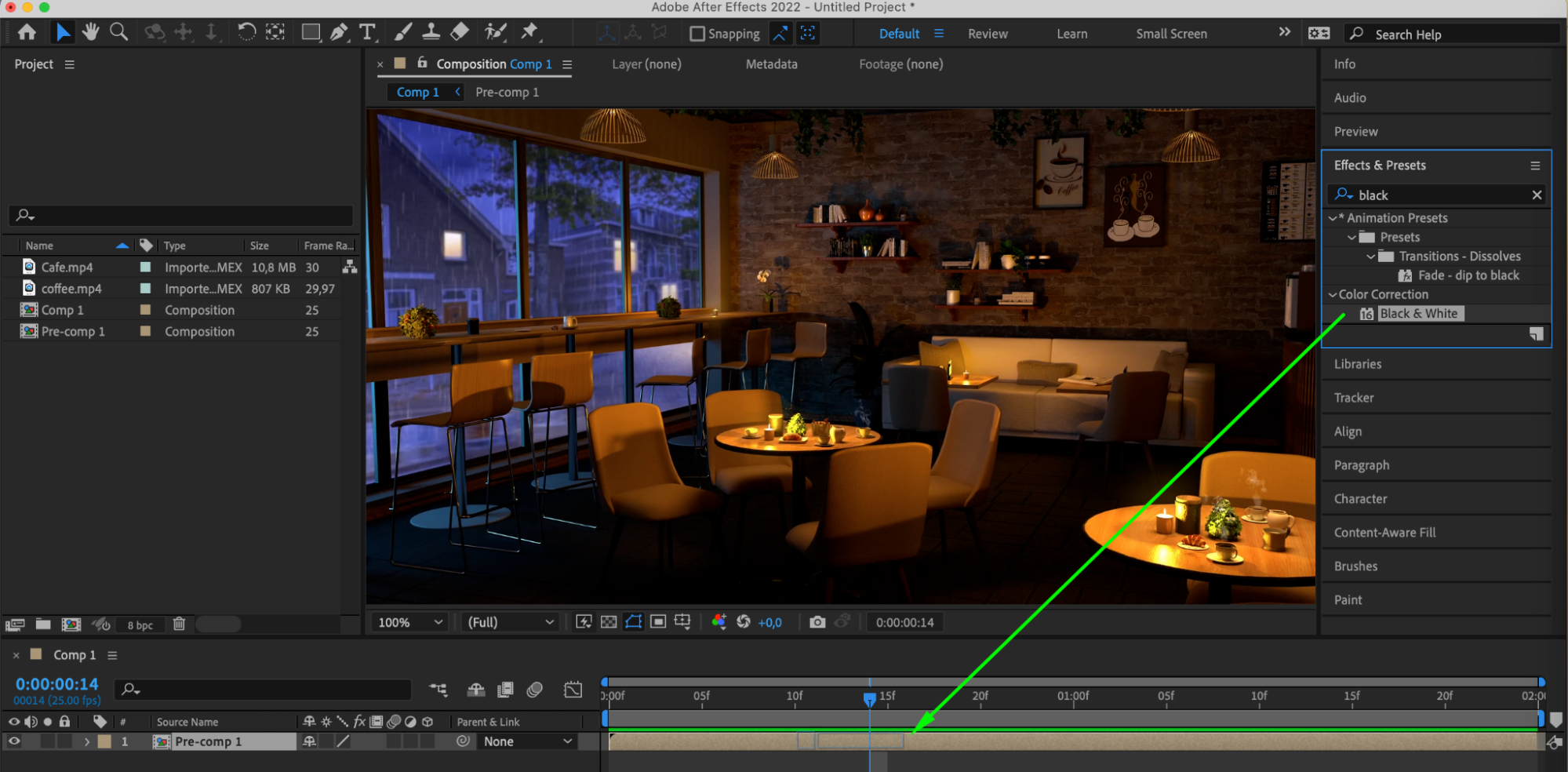The image size is (1568, 772).
Task: Open the Pre-comp 1 breadcrumb tab
Action: point(507,93)
